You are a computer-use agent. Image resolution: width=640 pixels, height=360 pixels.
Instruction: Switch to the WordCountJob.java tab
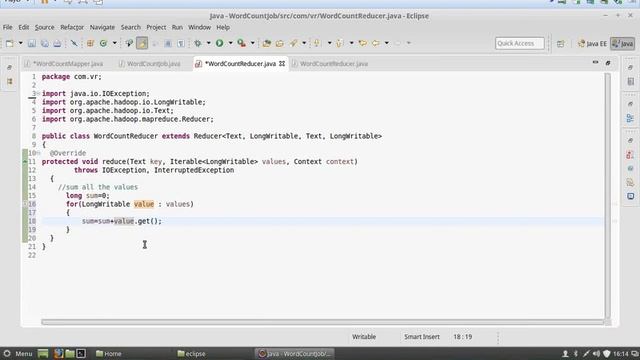pyautogui.click(x=150, y=64)
